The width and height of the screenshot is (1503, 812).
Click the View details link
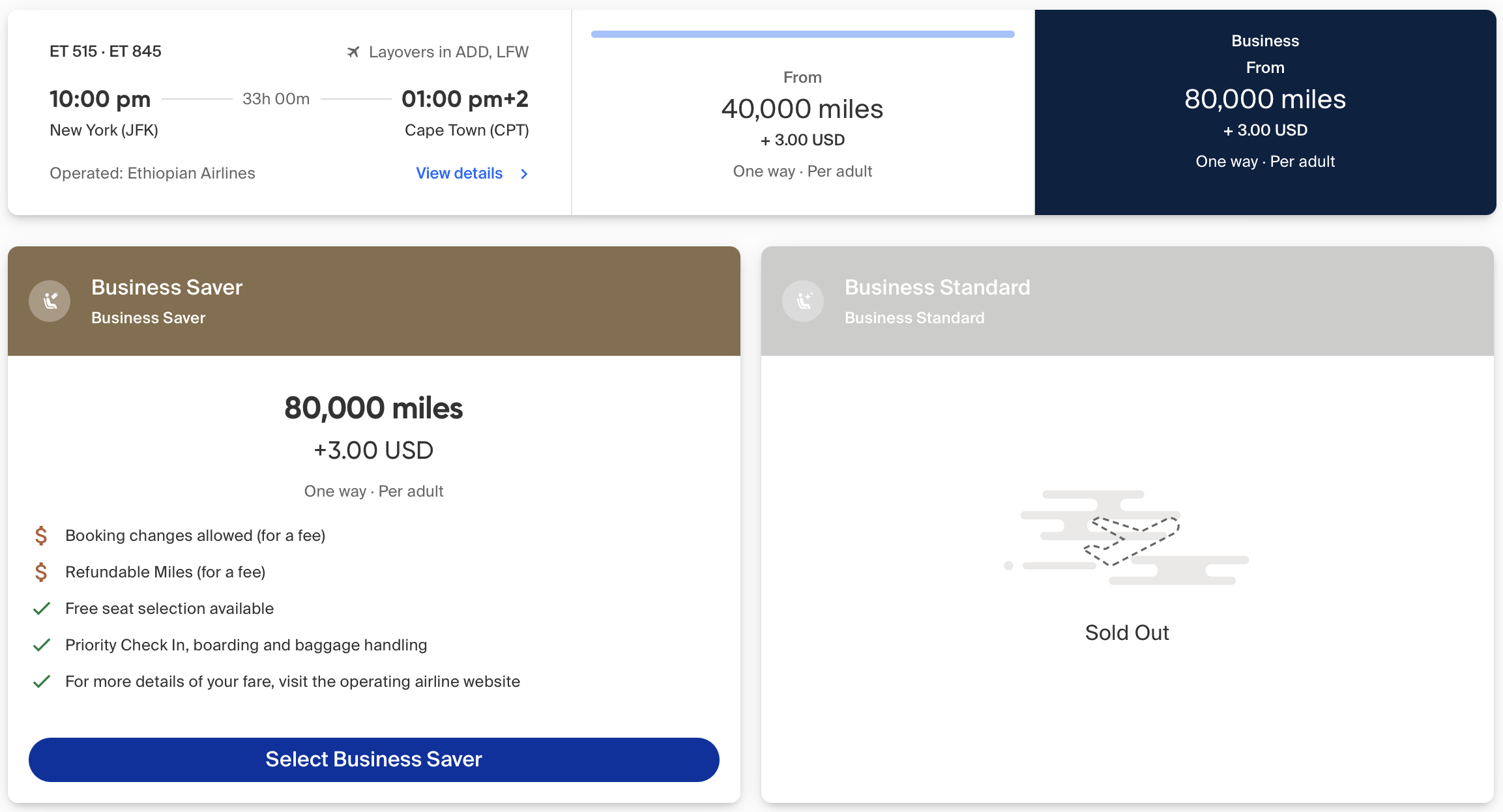[x=459, y=173]
